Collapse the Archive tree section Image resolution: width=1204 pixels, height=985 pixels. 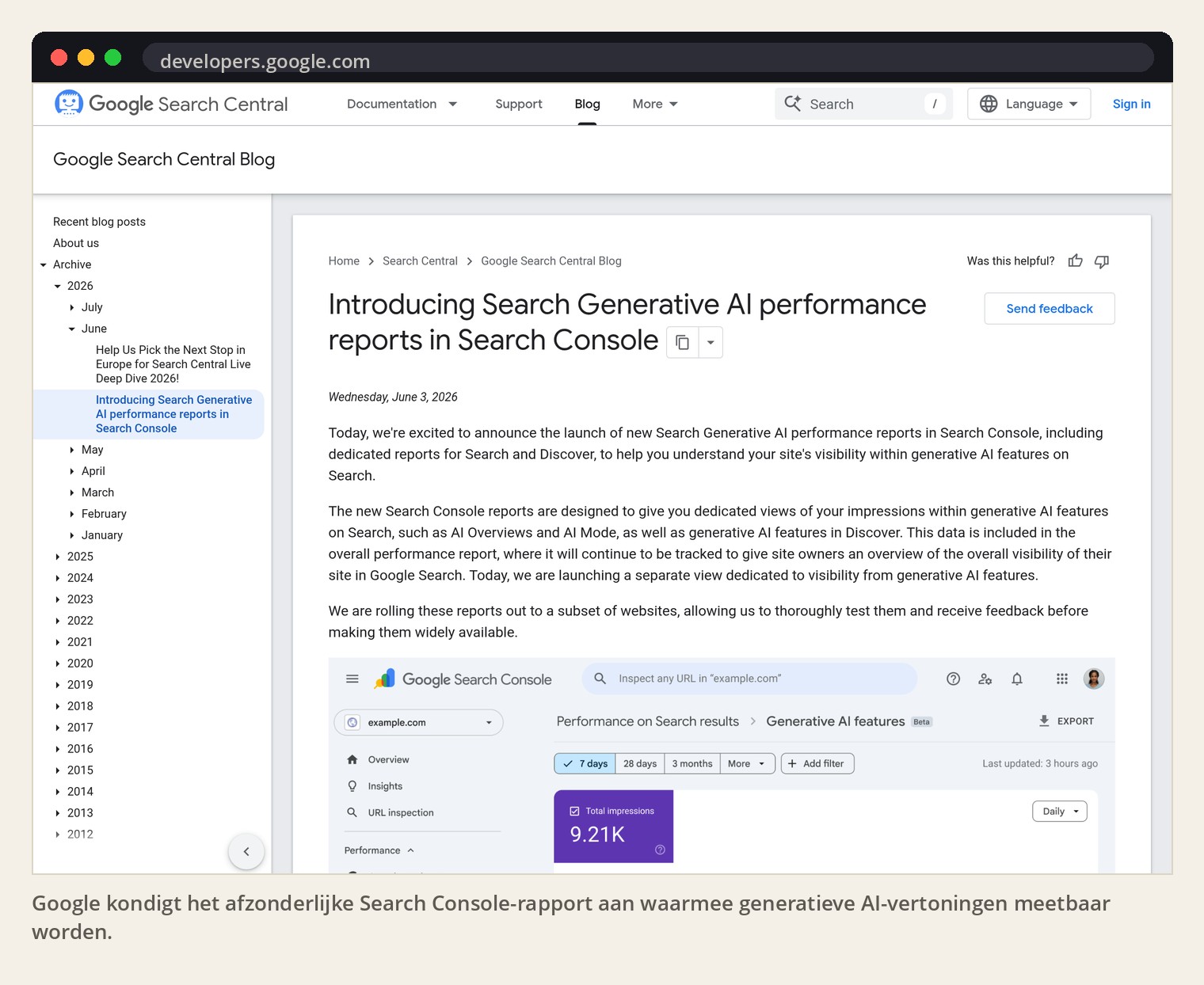pyautogui.click(x=44, y=264)
